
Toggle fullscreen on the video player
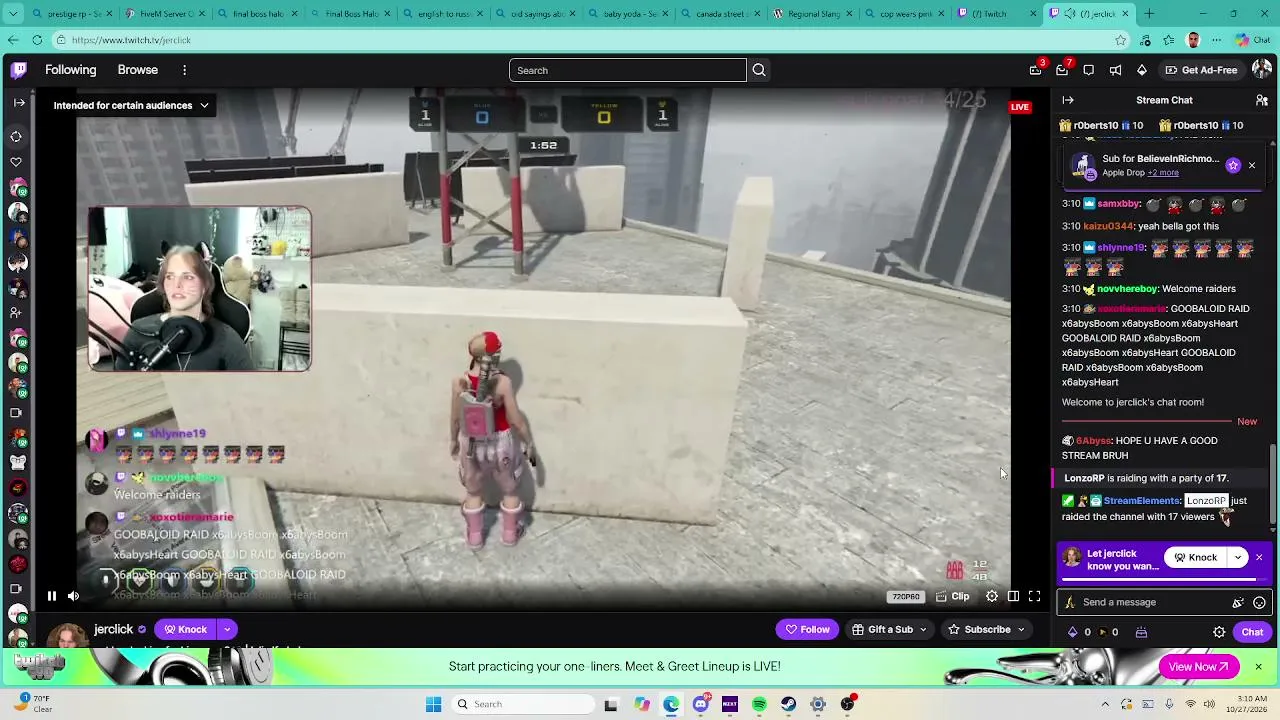pos(1035,596)
